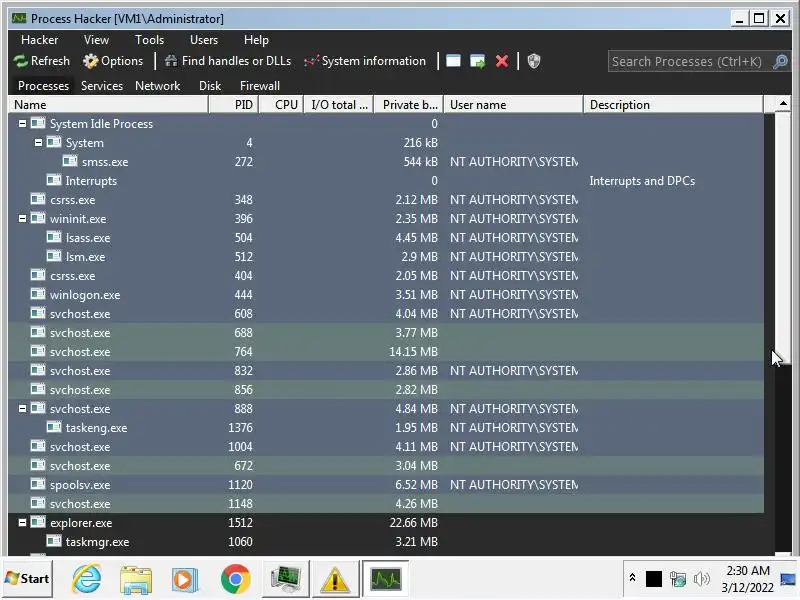Click the yellow warning taskbar icon
This screenshot has height=600, width=800.
(335, 579)
